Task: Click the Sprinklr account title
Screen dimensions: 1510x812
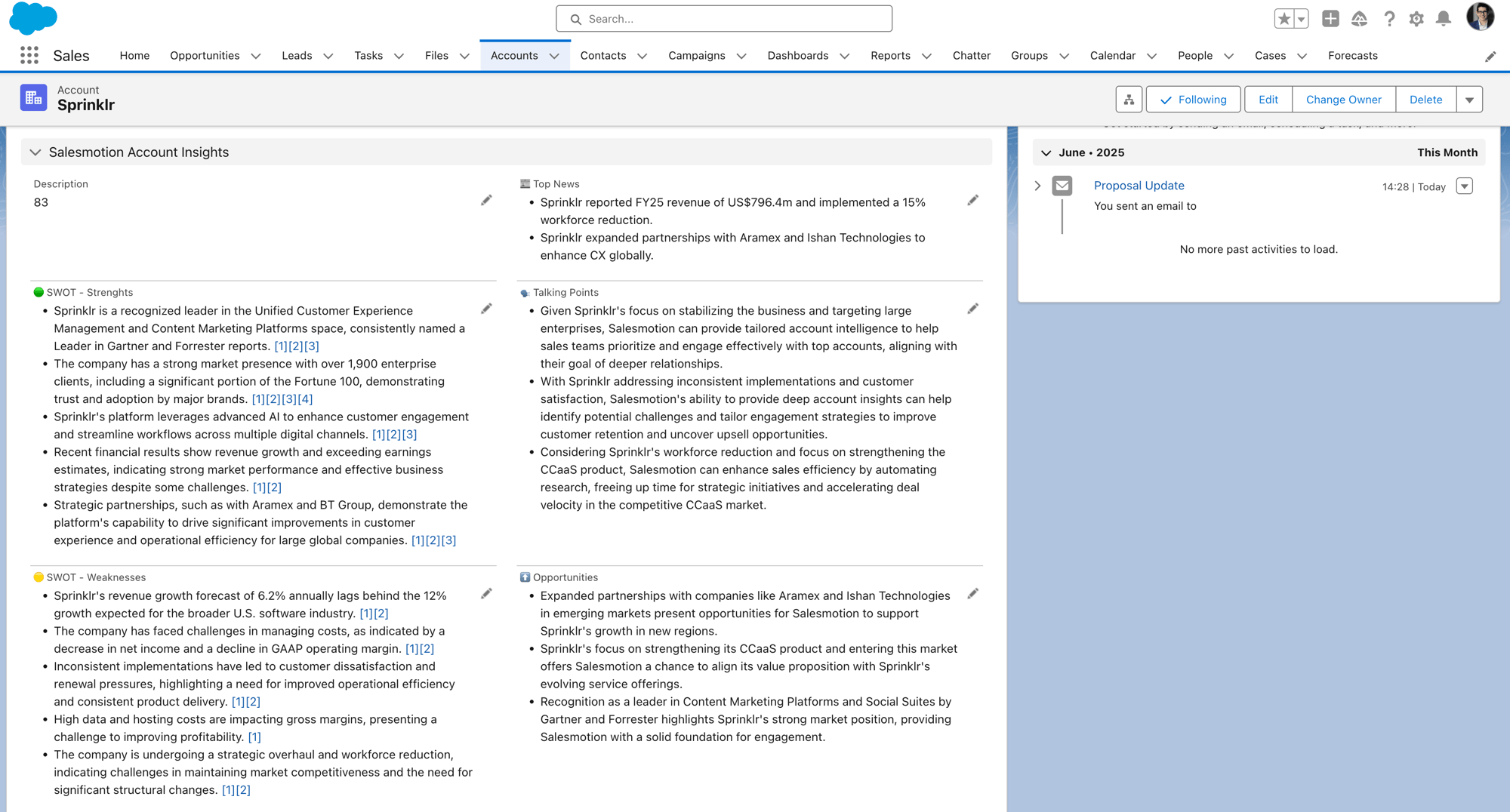Action: coord(86,105)
